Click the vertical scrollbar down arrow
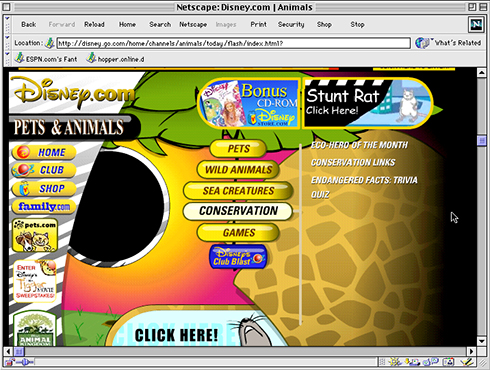The width and height of the screenshot is (490, 370). pyautogui.click(x=481, y=341)
